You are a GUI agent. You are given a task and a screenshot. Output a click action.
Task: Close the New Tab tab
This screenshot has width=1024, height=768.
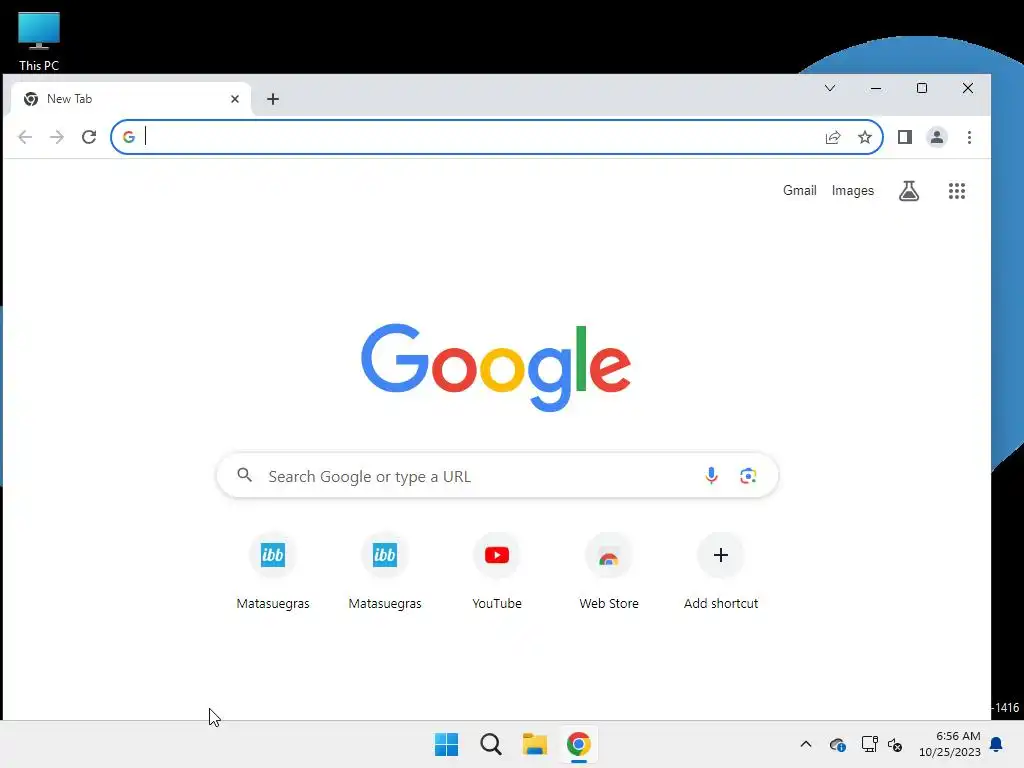coord(235,99)
